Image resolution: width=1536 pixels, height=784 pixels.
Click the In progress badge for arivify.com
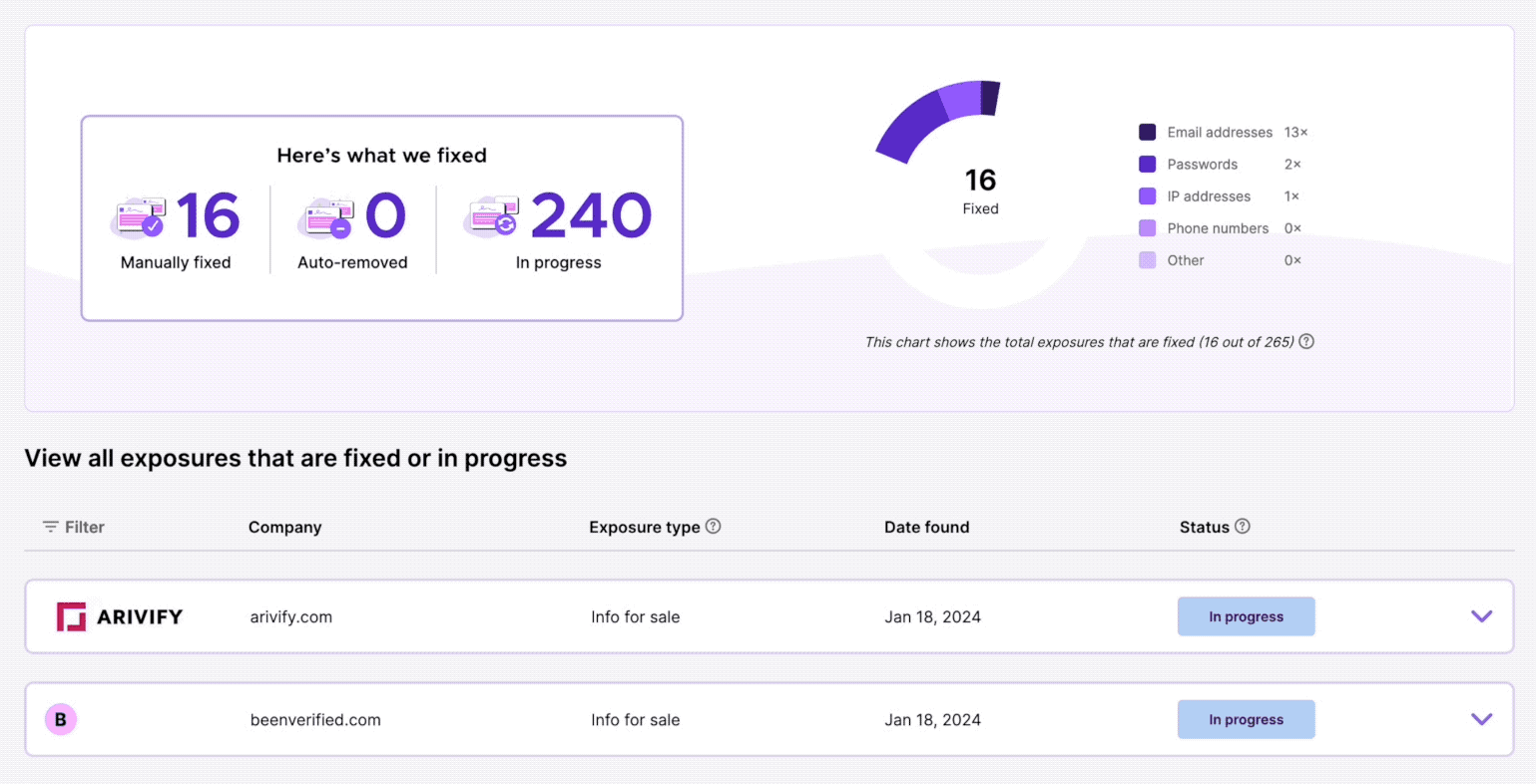[1246, 616]
